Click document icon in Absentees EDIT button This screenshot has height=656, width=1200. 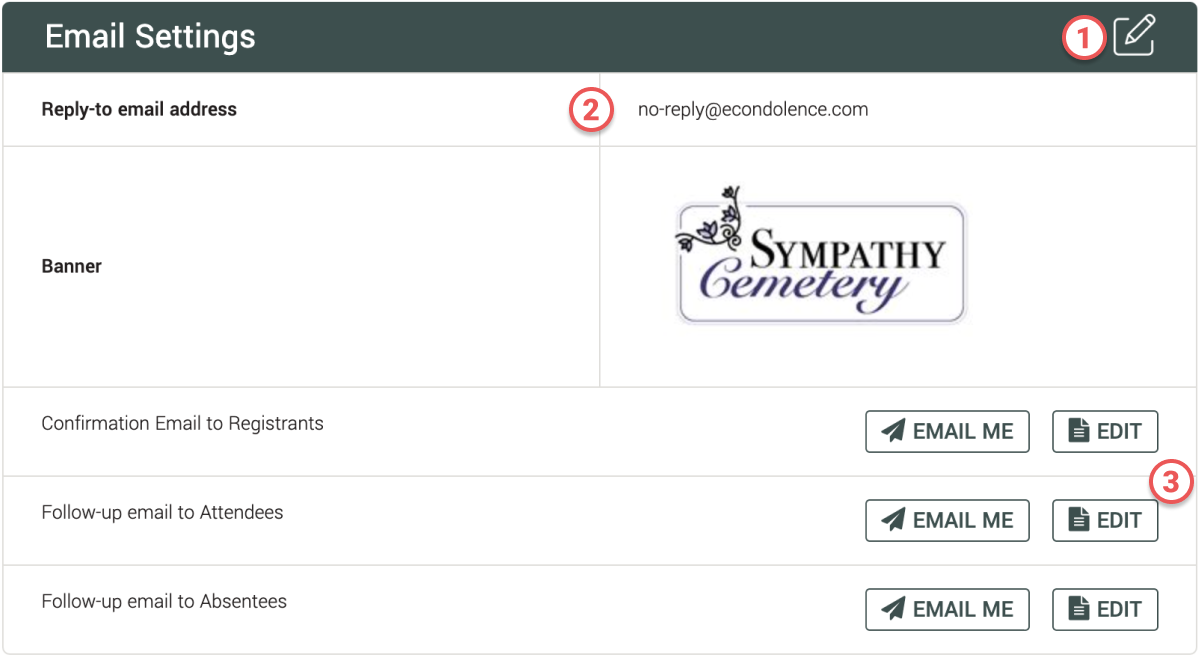[x=1078, y=609]
